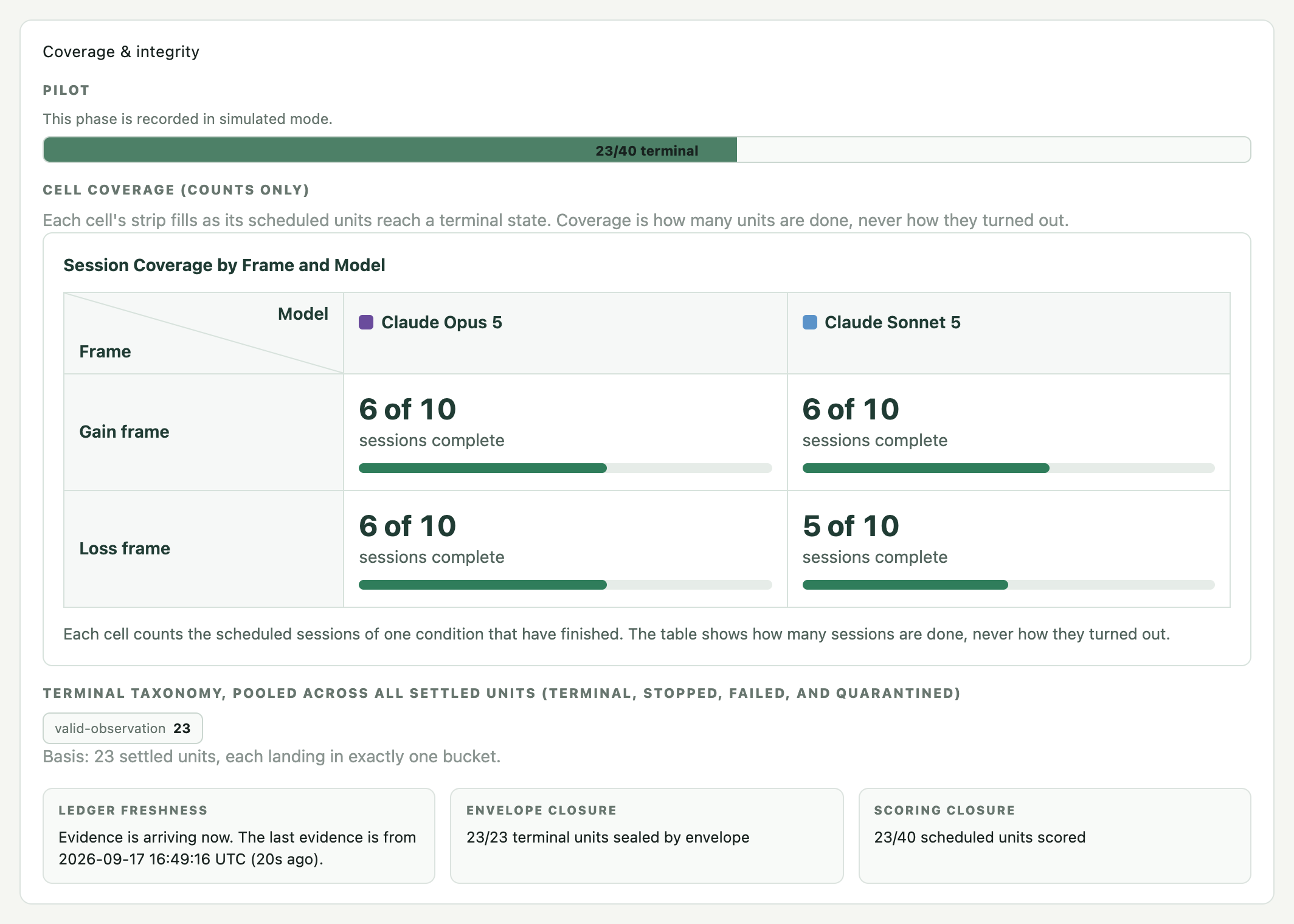Click the SCORING CLOSURE card title

[945, 810]
